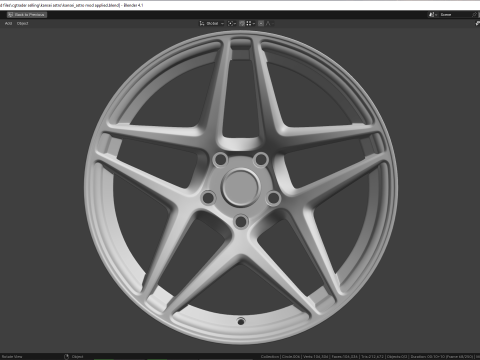Click the pin scene icon
Screen dimensions: 480x360
[475, 15]
